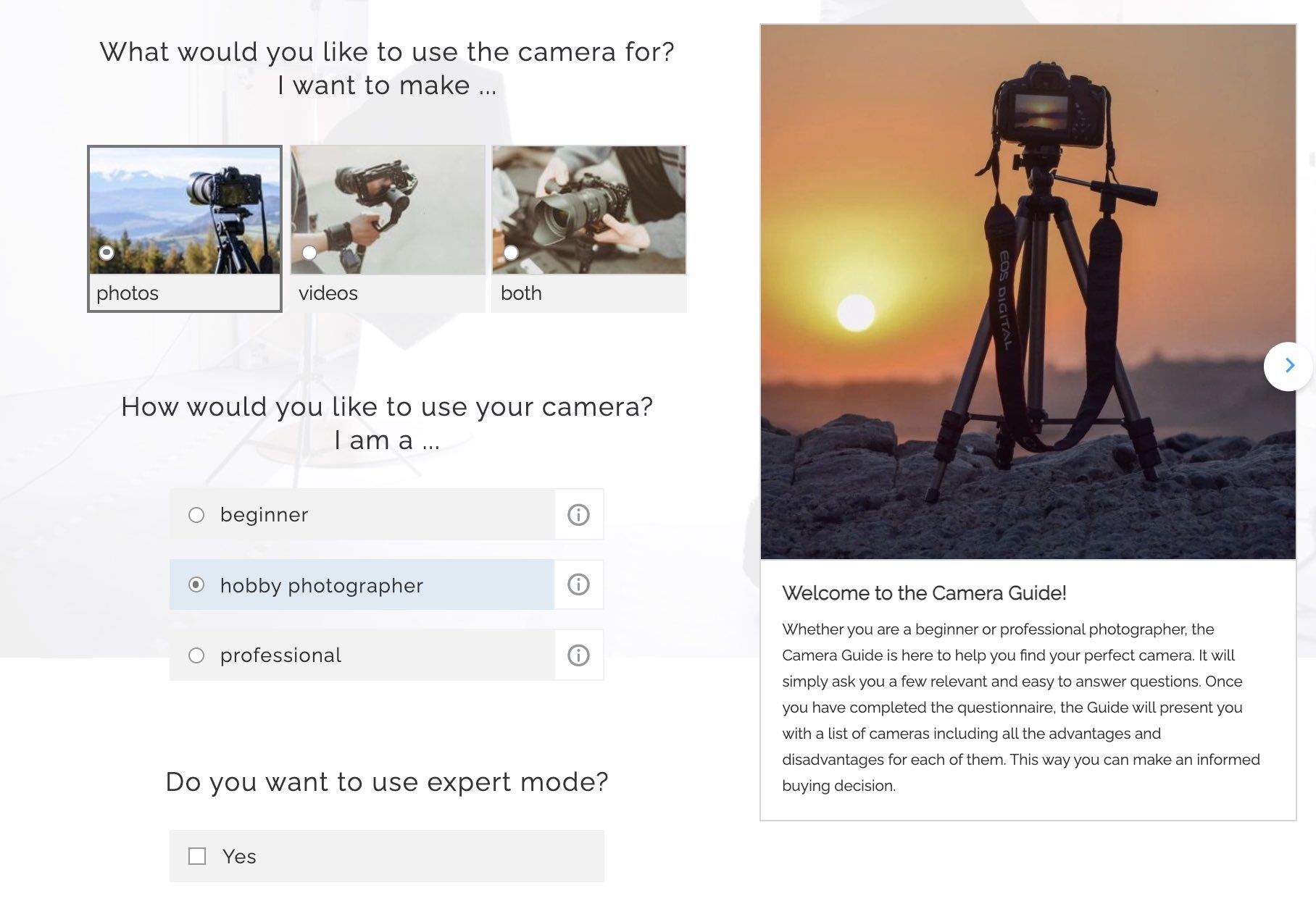This screenshot has height=901, width=1316.
Task: Click the "beginner" option label
Action: coord(264,515)
